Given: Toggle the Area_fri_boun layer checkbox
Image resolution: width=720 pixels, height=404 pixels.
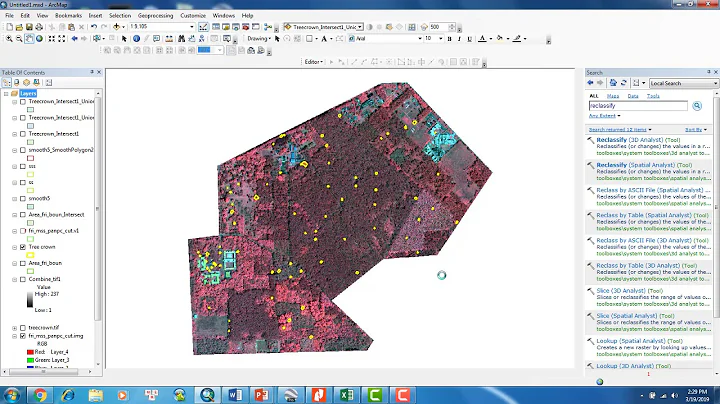Looking at the screenshot, I should pos(23,263).
